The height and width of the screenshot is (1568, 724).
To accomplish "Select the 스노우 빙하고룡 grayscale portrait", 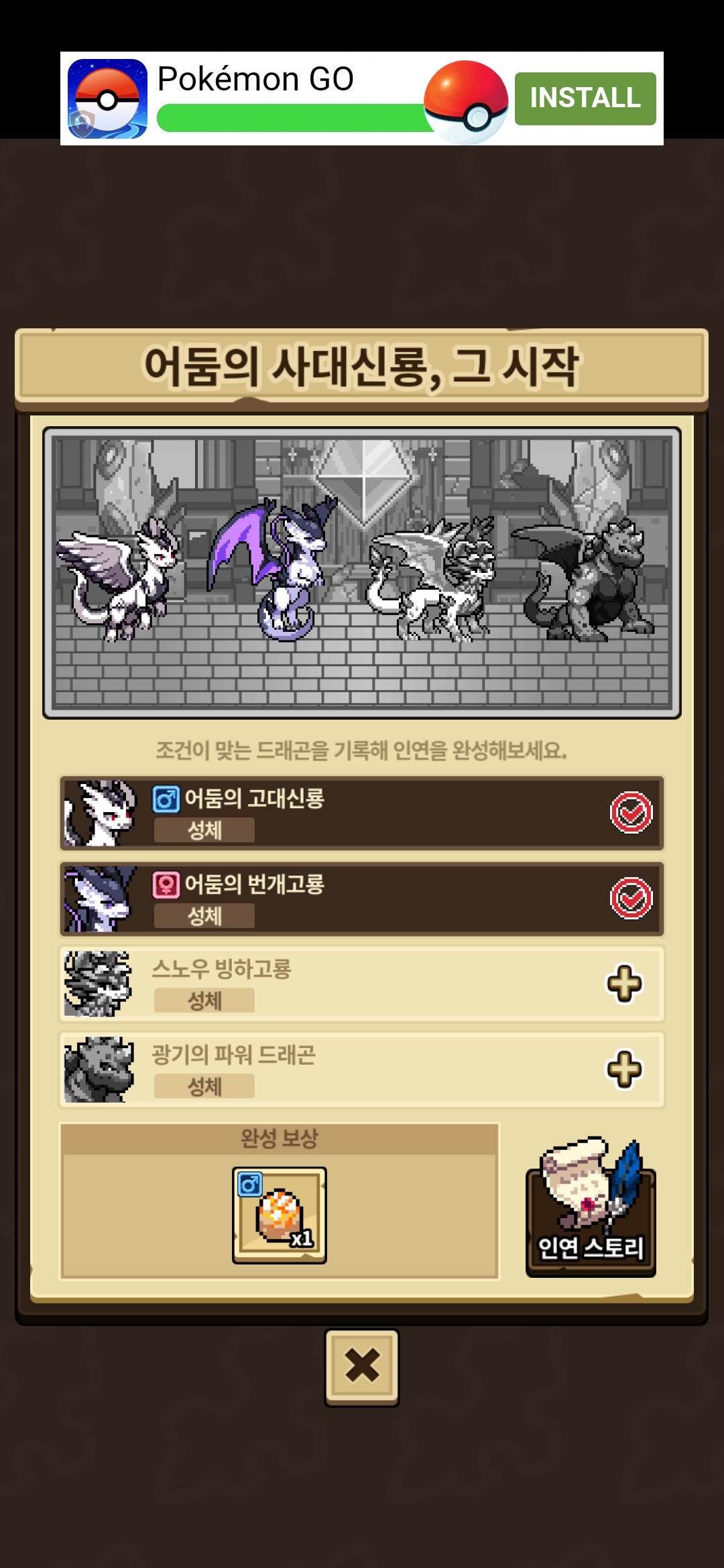I will point(98,984).
